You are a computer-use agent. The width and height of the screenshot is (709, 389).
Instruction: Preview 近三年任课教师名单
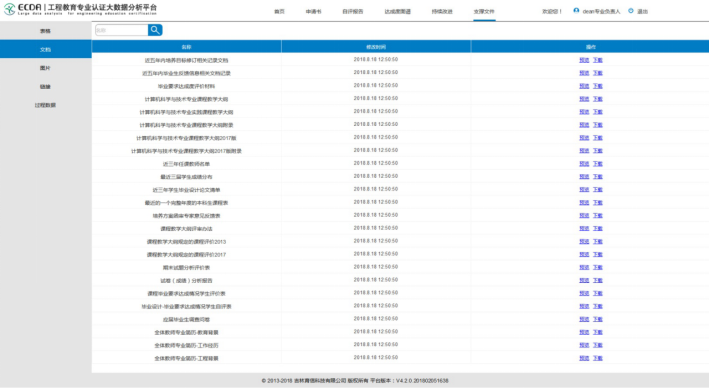click(x=584, y=164)
